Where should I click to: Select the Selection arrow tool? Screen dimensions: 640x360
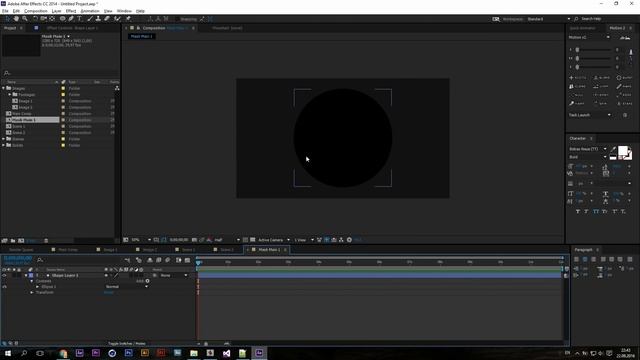(7, 19)
